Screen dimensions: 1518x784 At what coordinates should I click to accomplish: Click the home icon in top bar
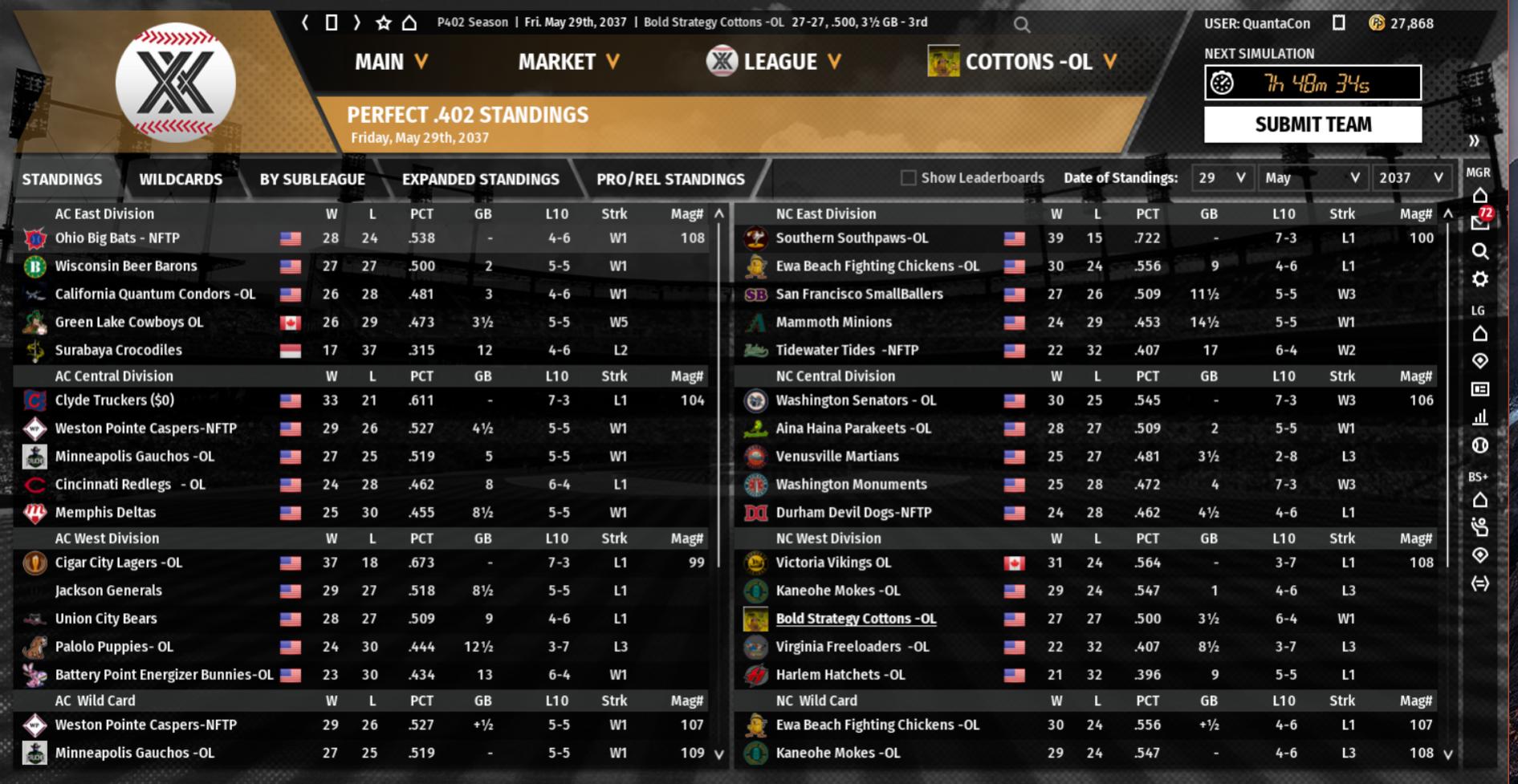click(x=409, y=22)
